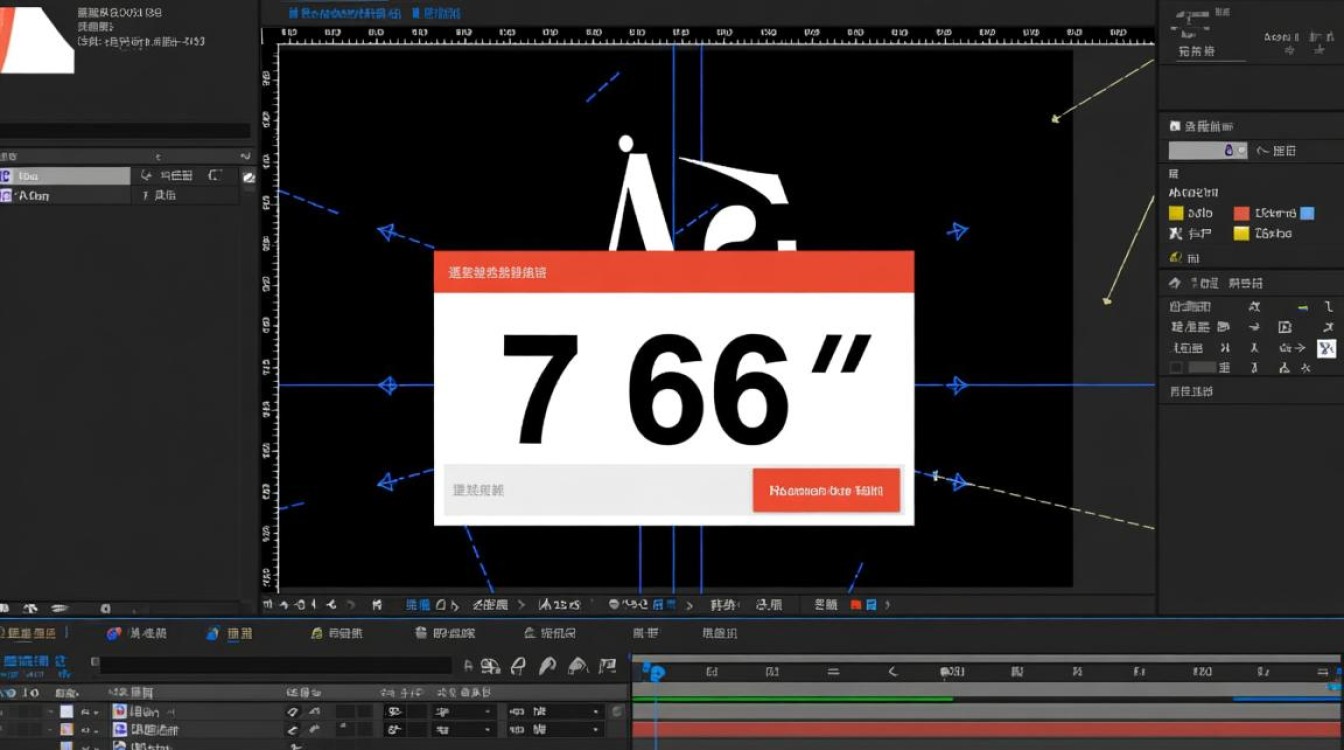Click the green-yellow icon timeline tab
The height and width of the screenshot is (750, 1344).
pos(317,633)
